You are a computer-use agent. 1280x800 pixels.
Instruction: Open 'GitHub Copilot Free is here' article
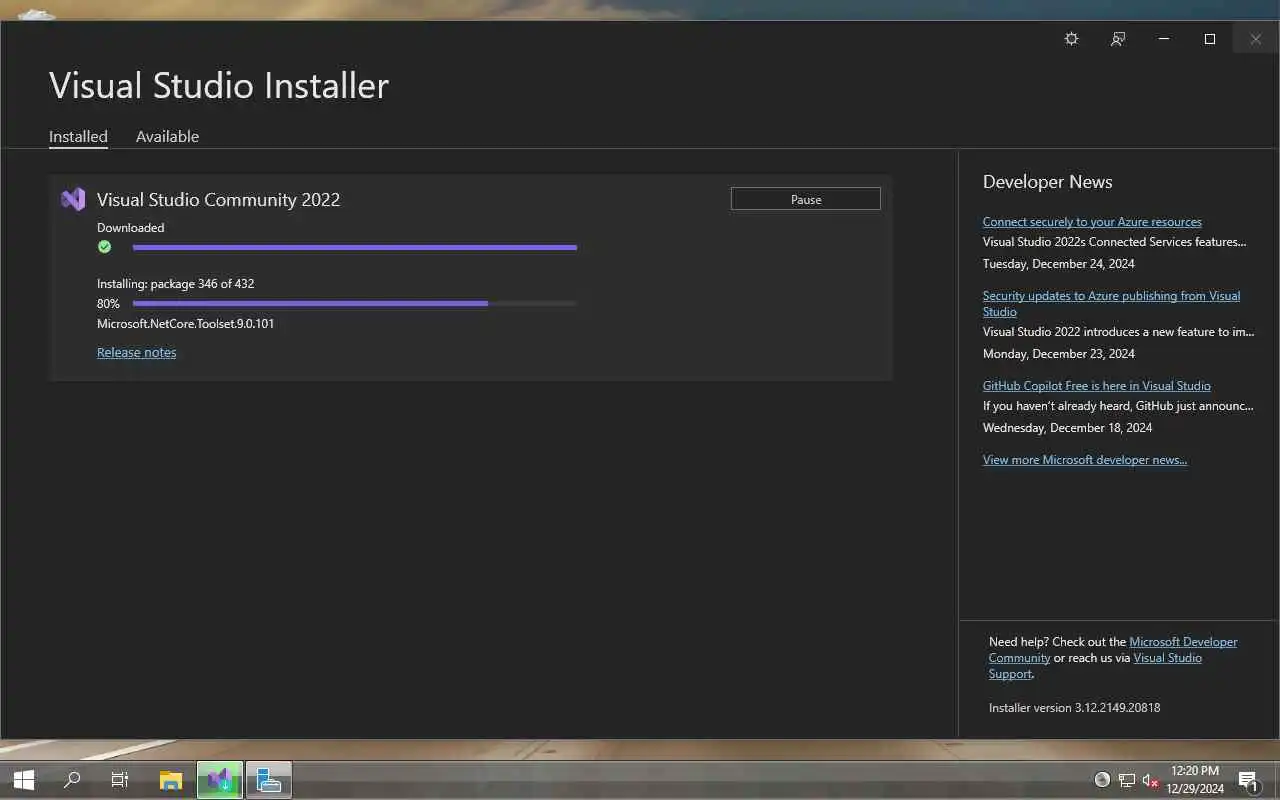(1097, 386)
